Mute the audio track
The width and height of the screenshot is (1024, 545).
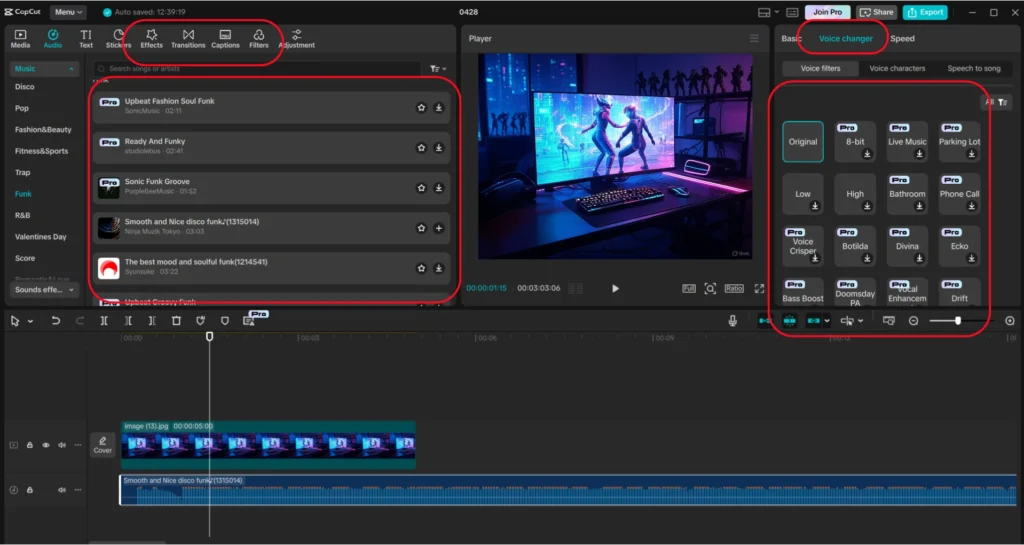[x=61, y=490]
